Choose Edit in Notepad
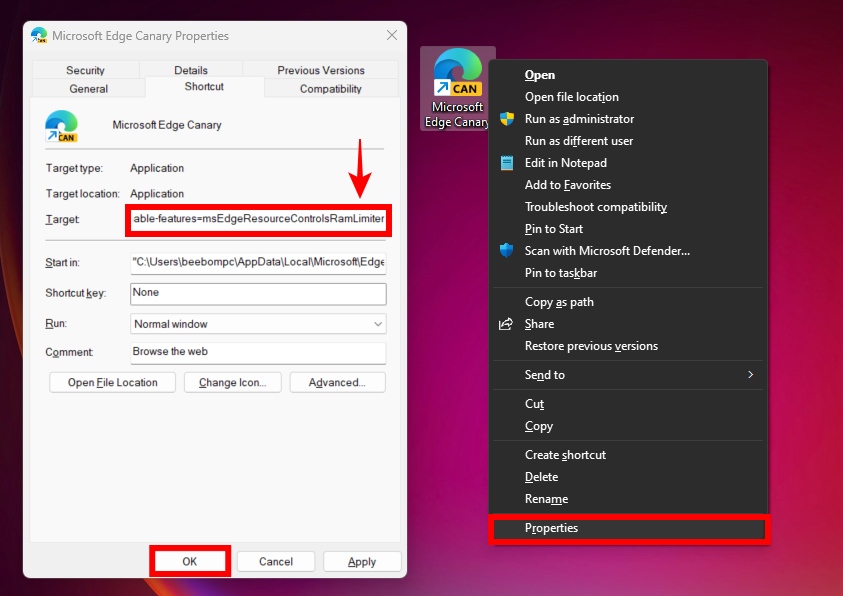Image resolution: width=843 pixels, height=596 pixels. coord(627,163)
